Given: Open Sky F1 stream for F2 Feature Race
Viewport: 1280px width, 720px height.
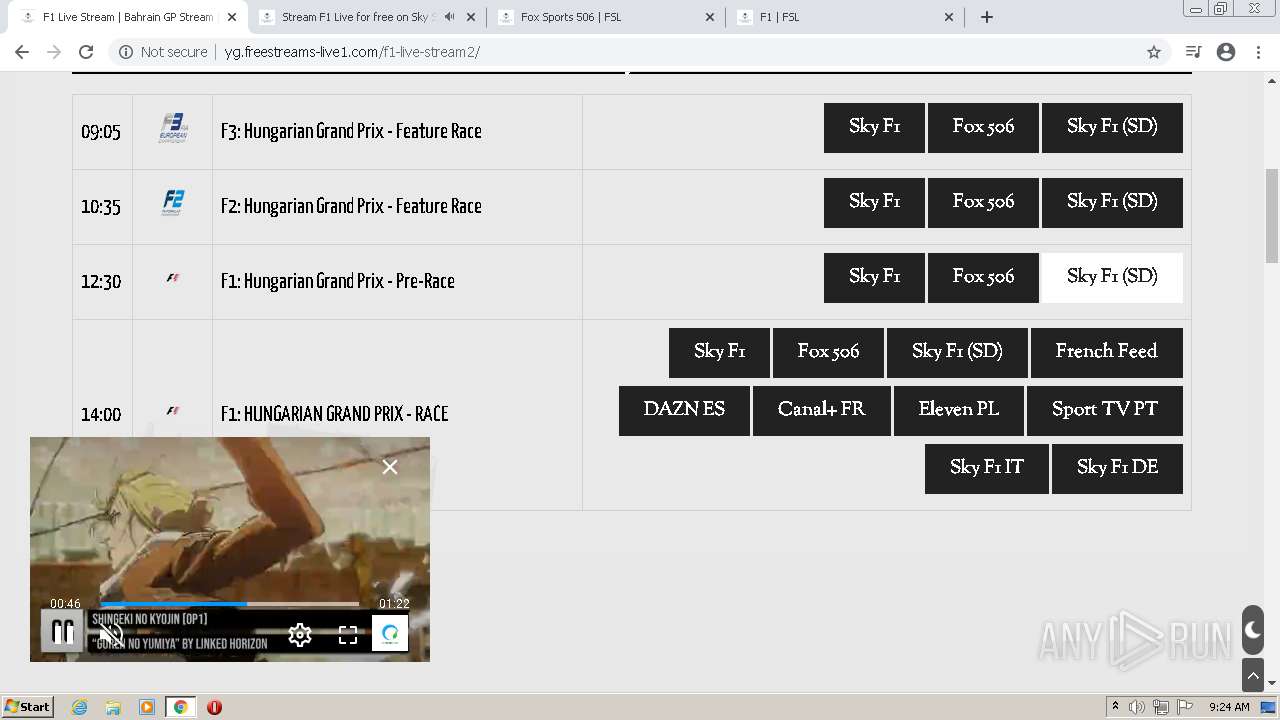Looking at the screenshot, I should (874, 202).
